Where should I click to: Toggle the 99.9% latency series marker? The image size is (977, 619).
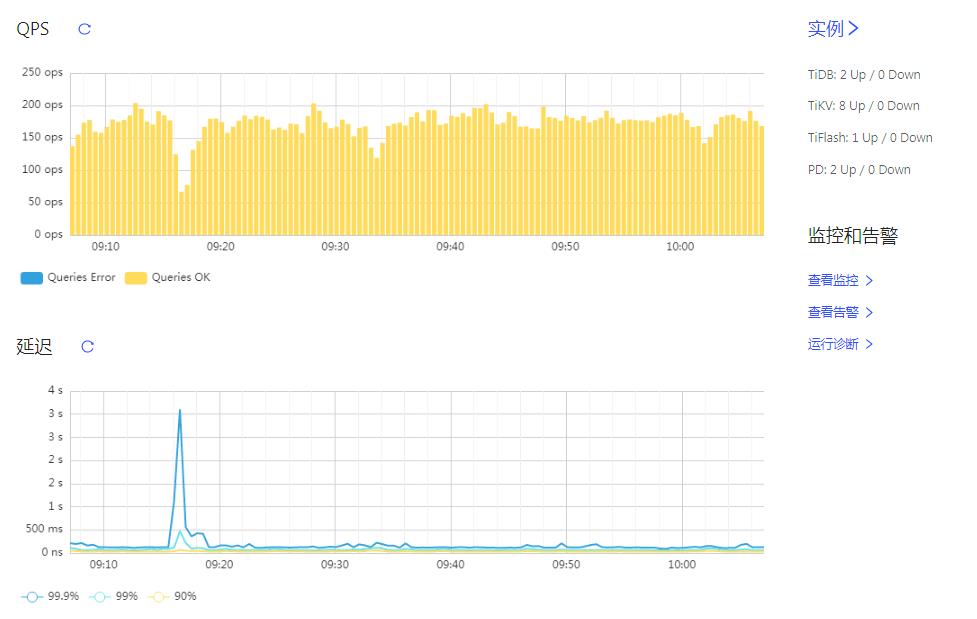point(32,597)
